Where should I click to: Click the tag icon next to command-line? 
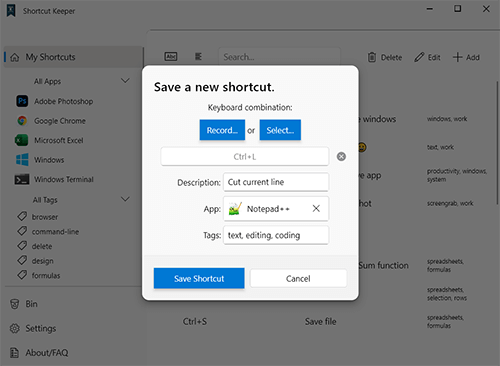(x=22, y=231)
